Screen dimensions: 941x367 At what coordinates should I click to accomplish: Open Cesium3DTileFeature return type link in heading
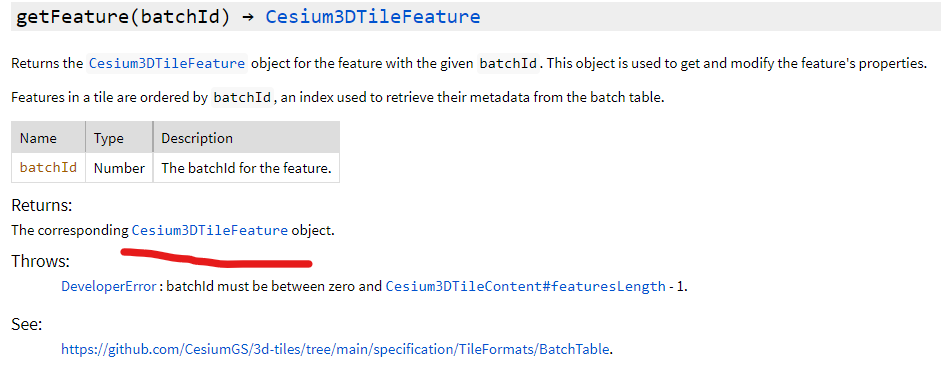click(x=372, y=16)
